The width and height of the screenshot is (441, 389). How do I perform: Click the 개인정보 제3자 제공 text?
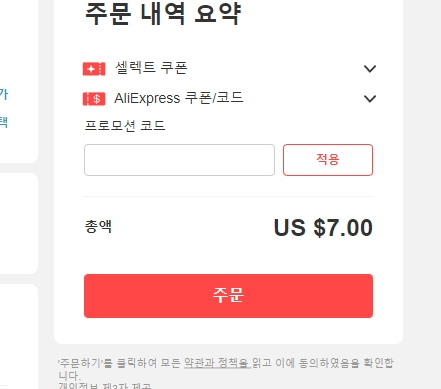click(x=105, y=386)
